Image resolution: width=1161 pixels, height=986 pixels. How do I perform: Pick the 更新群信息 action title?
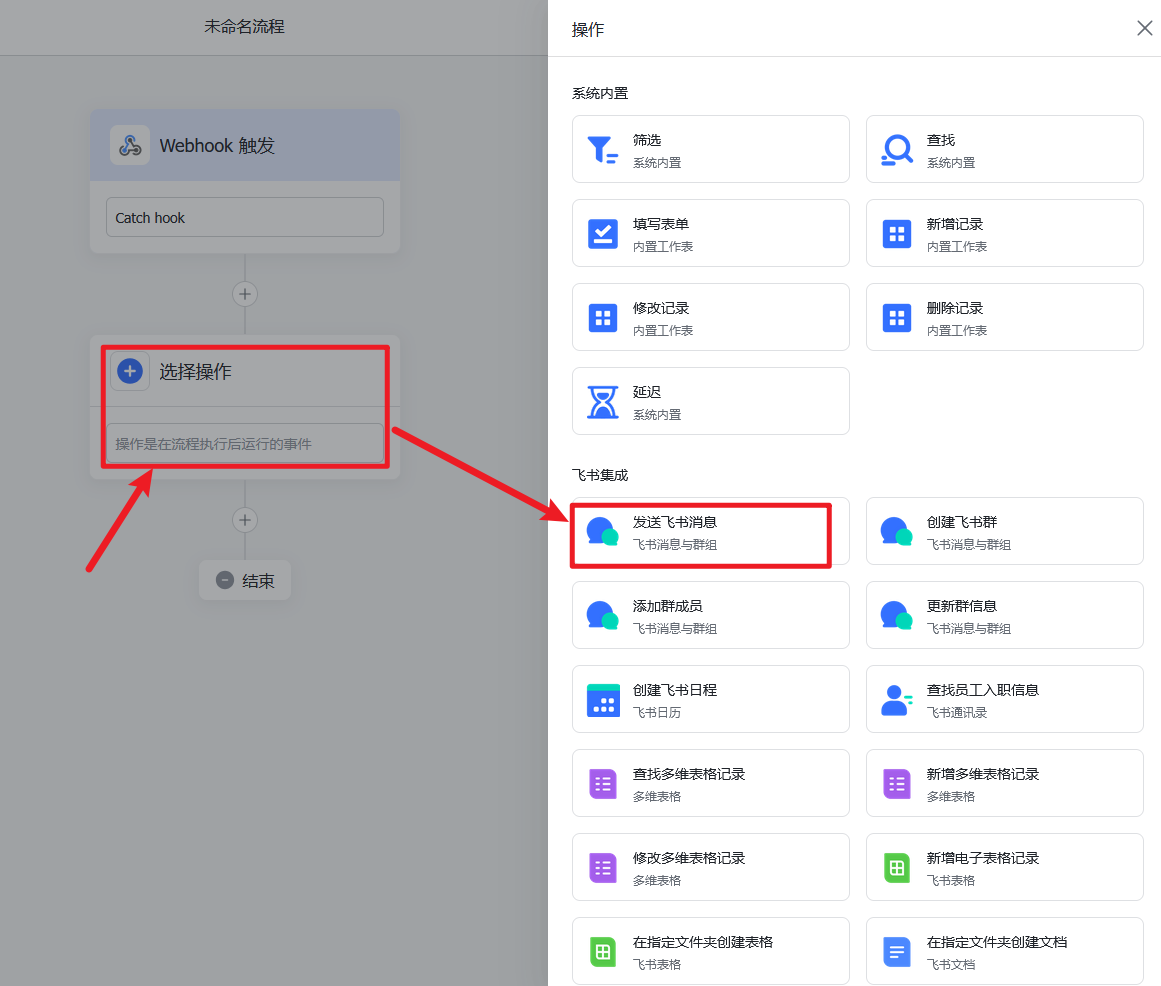tap(962, 606)
